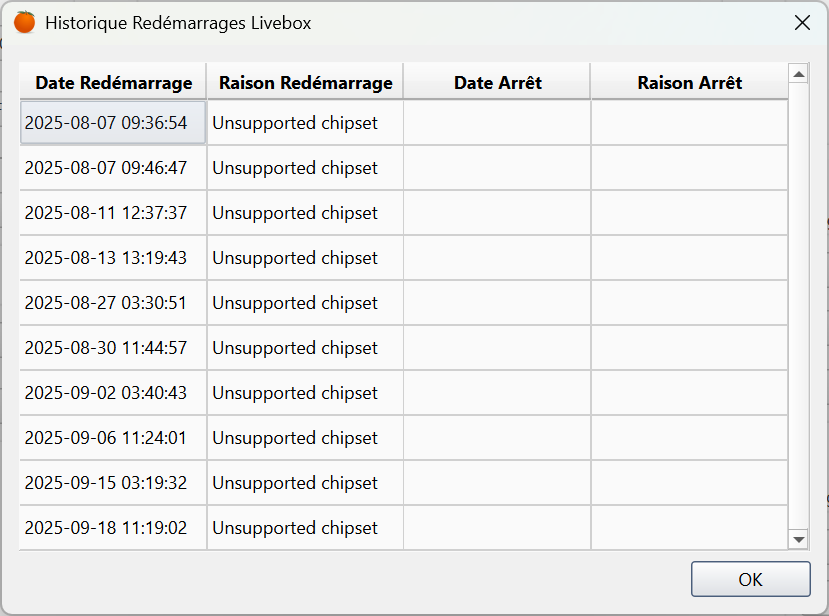829x616 pixels.
Task: Select the 2025-08-07 09:36:54 restart entry
Action: pos(112,122)
